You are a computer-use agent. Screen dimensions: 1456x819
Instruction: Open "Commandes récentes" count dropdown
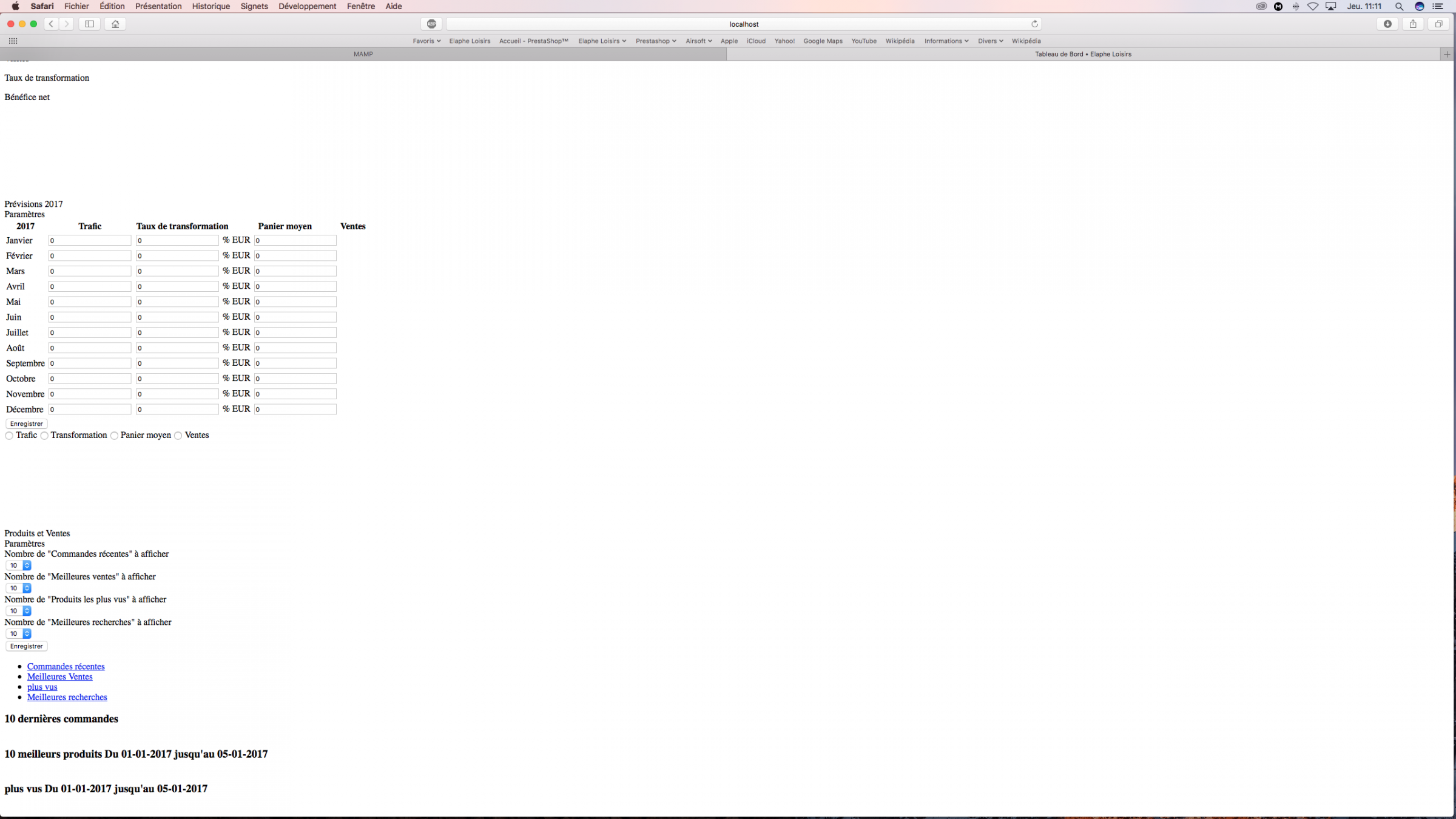(x=18, y=565)
